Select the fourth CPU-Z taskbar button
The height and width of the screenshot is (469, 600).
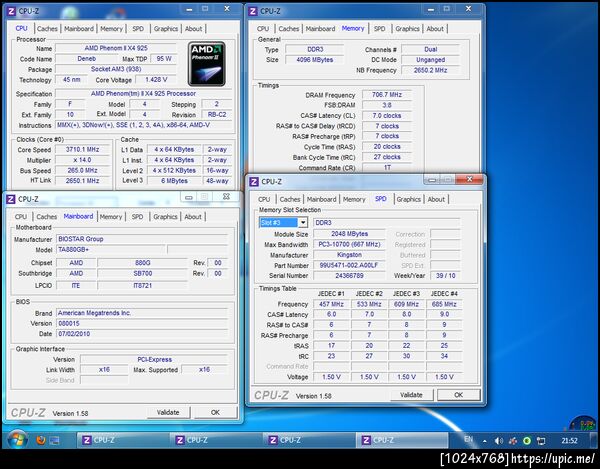pos(402,440)
